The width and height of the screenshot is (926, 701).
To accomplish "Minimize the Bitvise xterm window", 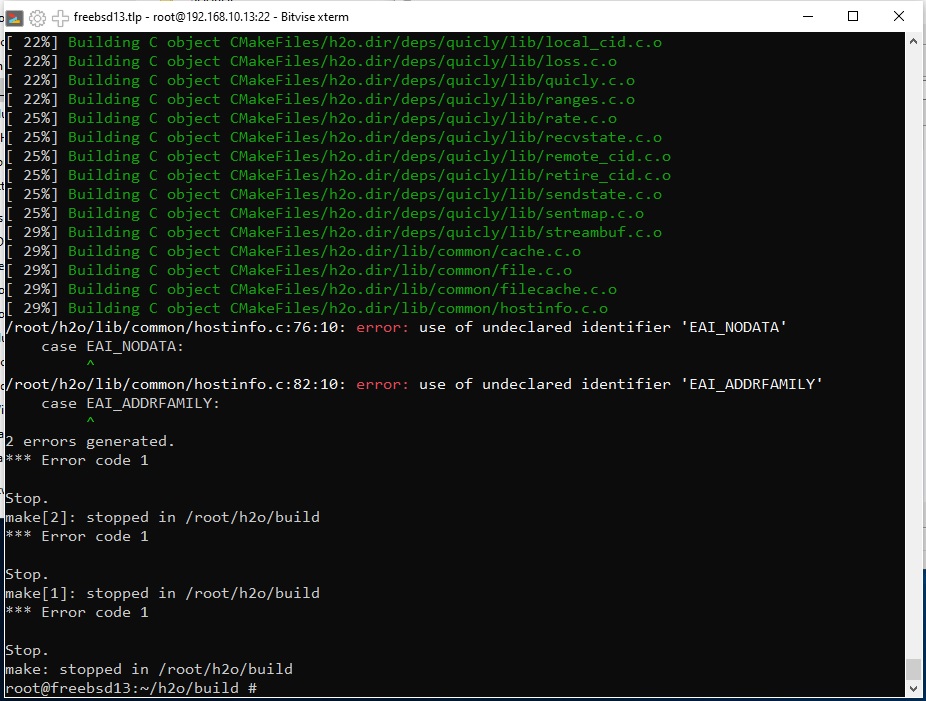I will (x=808, y=17).
